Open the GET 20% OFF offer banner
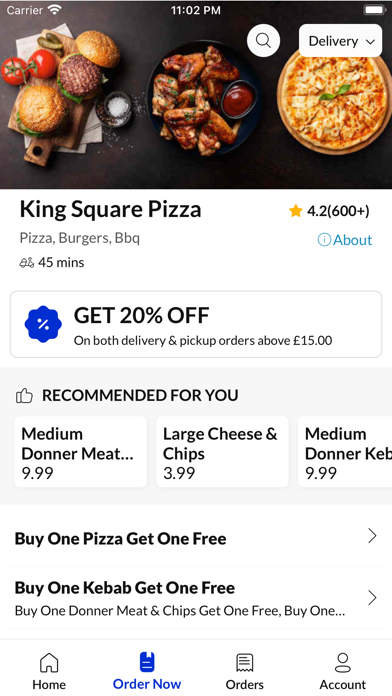This screenshot has height=696, width=392. (196, 324)
